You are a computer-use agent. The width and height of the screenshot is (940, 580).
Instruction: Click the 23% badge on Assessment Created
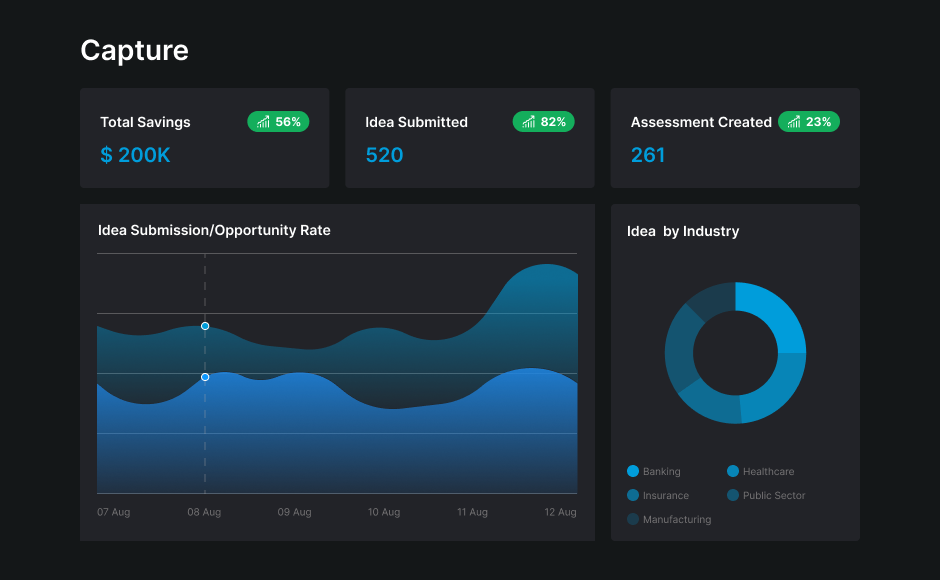(x=808, y=121)
